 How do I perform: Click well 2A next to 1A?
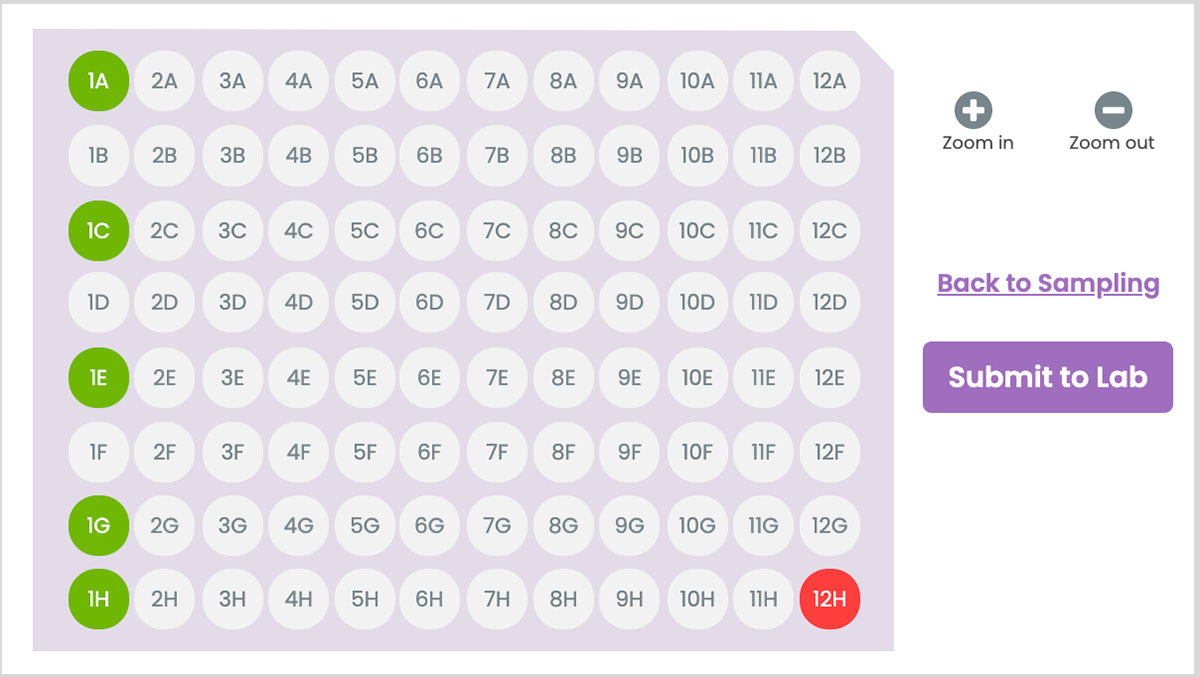click(x=164, y=81)
